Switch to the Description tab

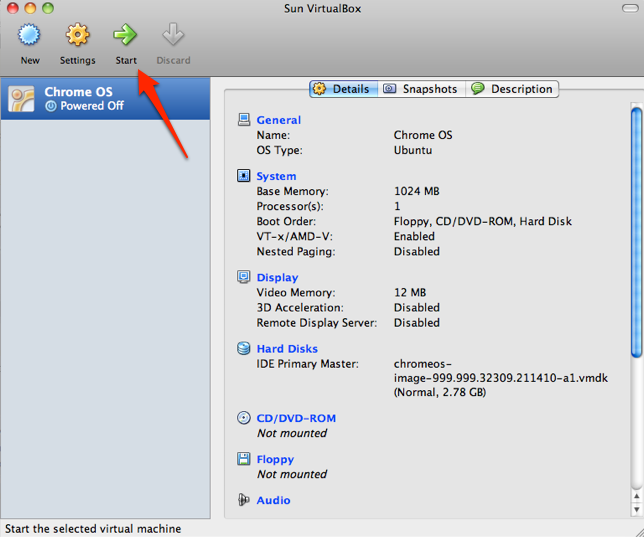click(512, 89)
